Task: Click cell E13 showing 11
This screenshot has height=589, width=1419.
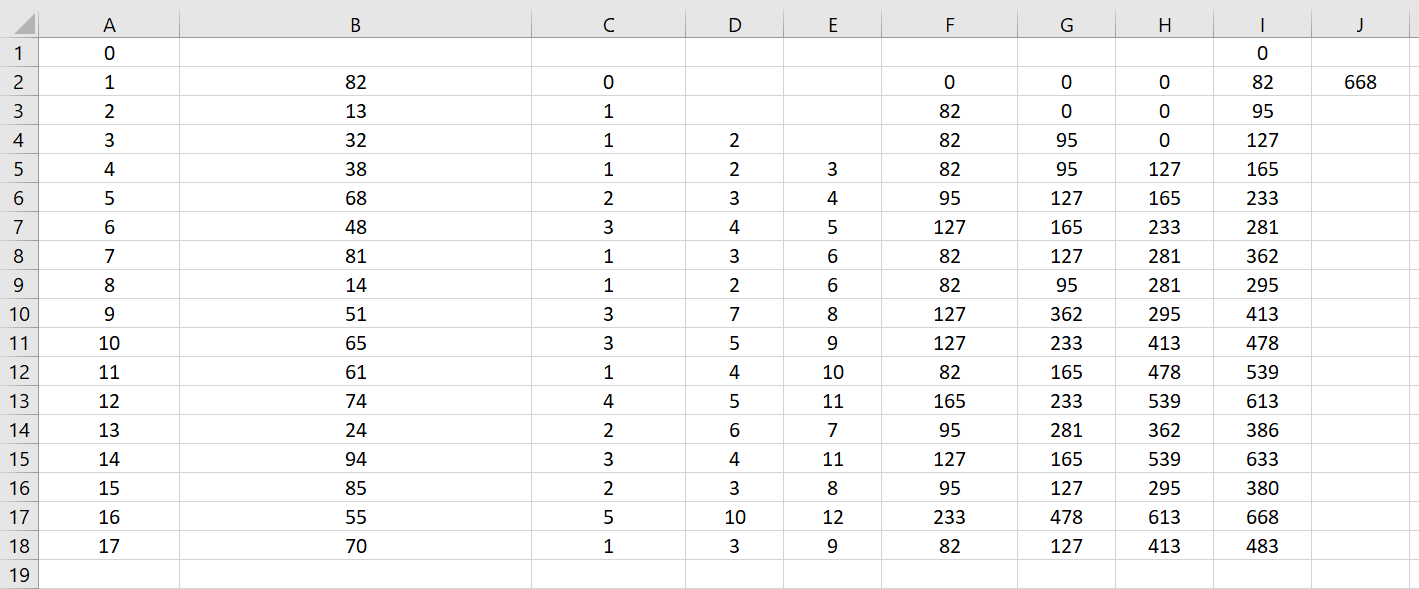Action: [x=832, y=401]
